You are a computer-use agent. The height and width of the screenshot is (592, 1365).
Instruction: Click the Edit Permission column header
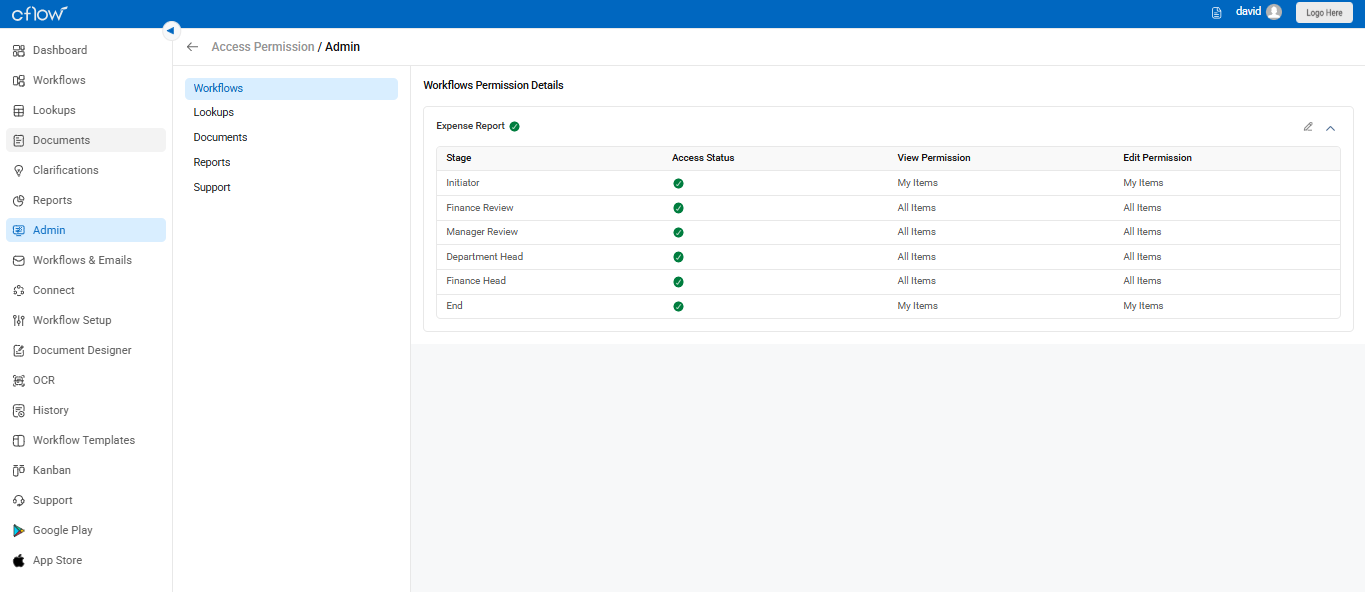click(x=1157, y=158)
